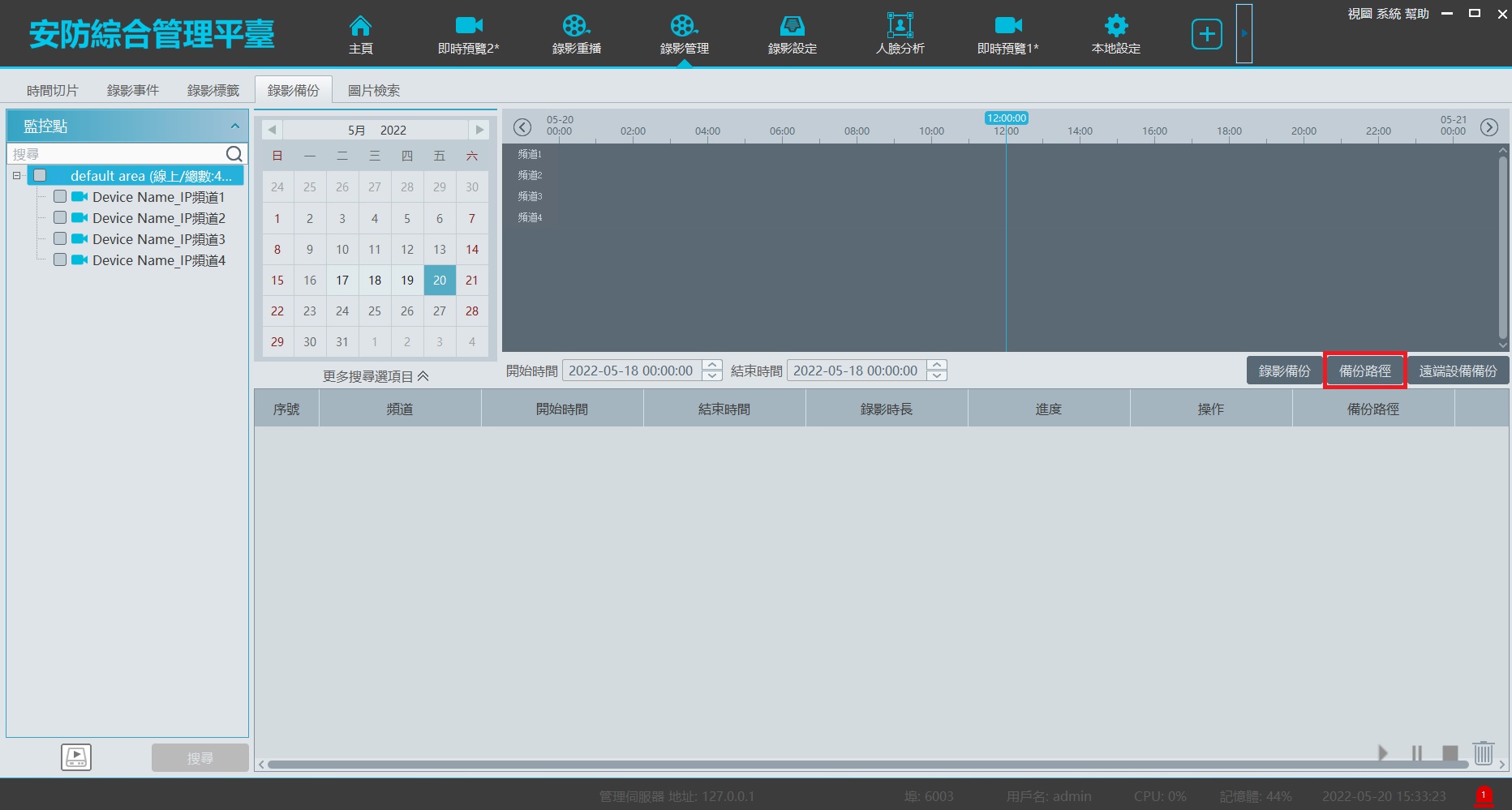The image size is (1512, 810).
Task: Show previous month in calendar
Action: tap(273, 130)
